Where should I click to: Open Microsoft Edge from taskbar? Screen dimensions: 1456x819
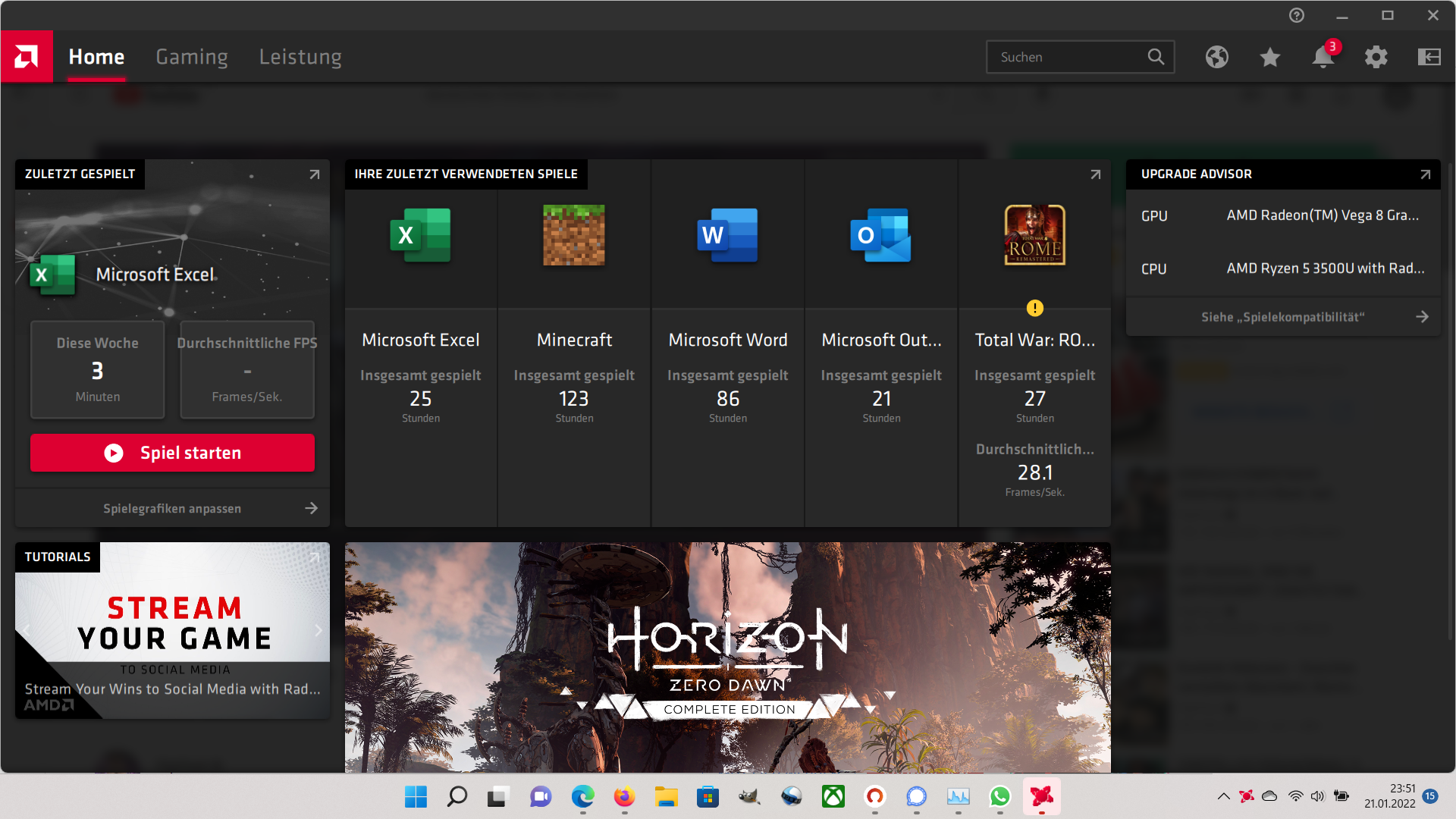point(582,796)
